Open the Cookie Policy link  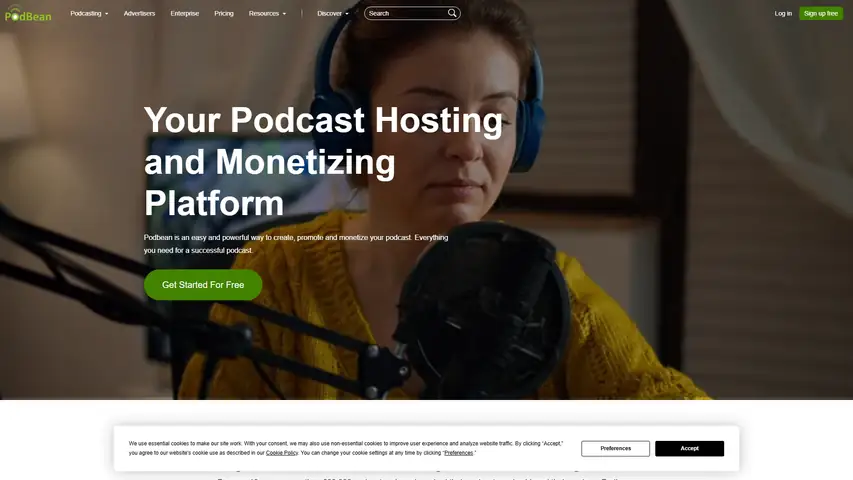(x=282, y=453)
